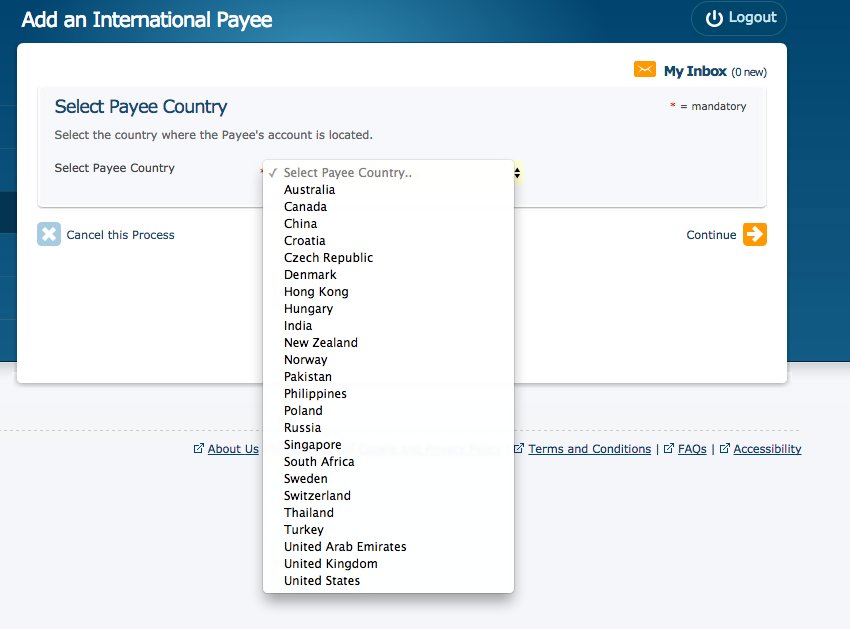
Task: Pick Hungary from the list
Action: click(388, 309)
